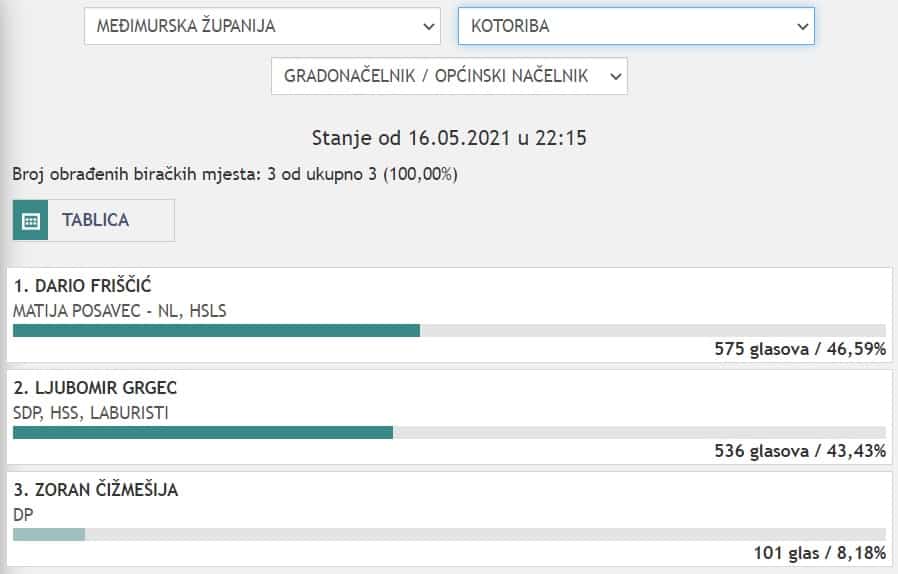Click the Stanje od 16.05.2021 timestamp
Viewport: 898px width, 574px height.
click(449, 138)
